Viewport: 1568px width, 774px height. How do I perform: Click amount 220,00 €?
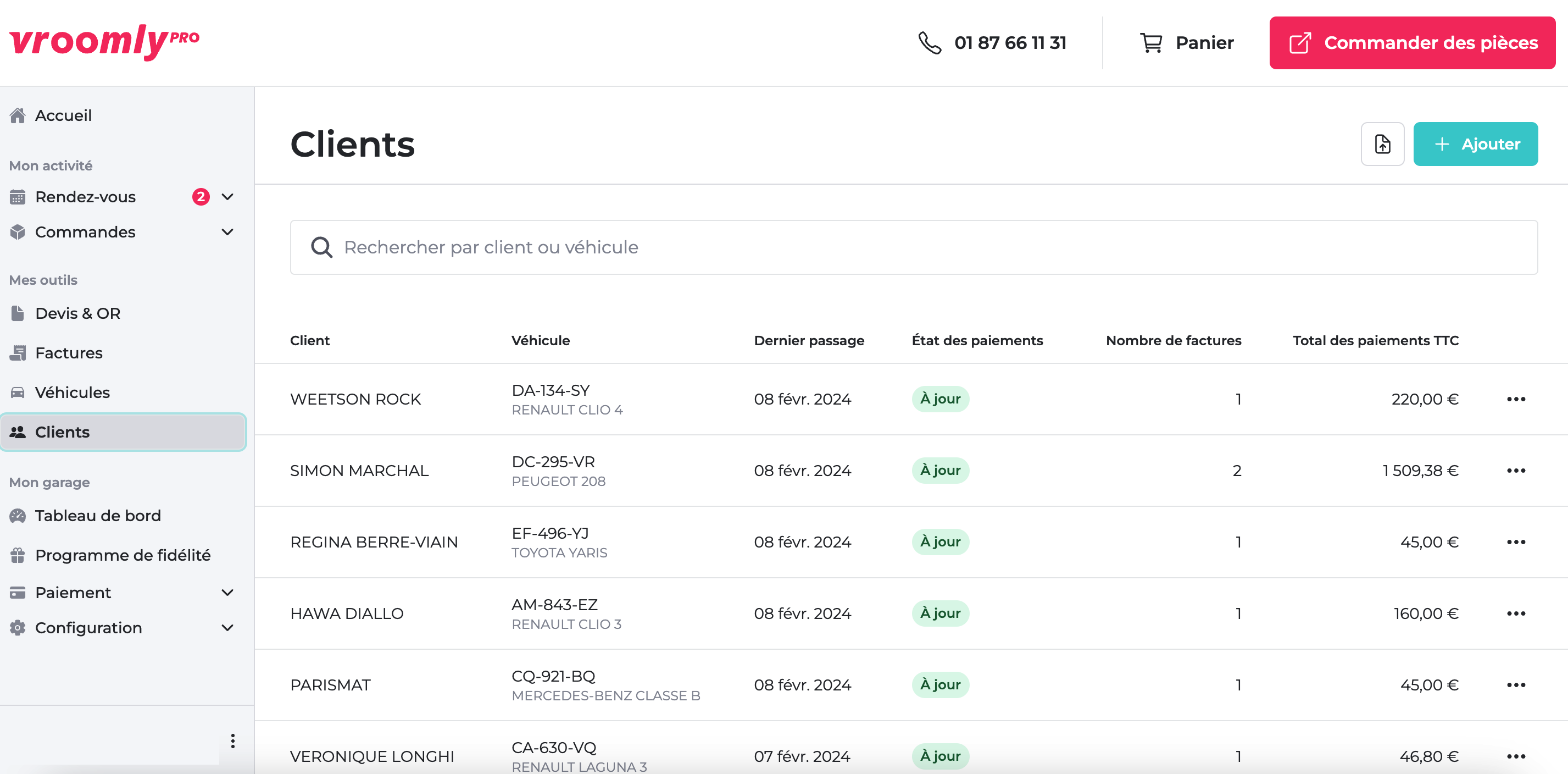pyautogui.click(x=1425, y=400)
